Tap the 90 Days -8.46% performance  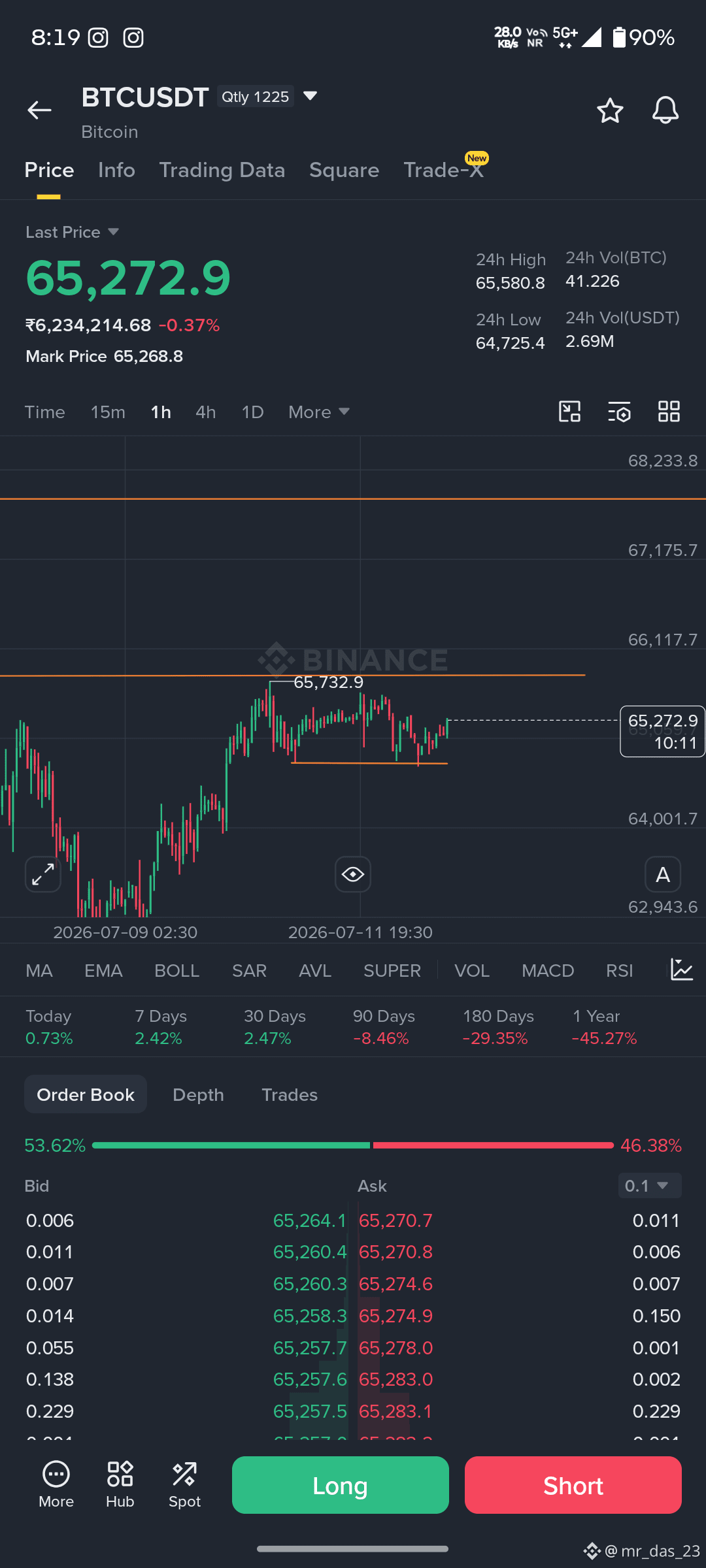384,1027
